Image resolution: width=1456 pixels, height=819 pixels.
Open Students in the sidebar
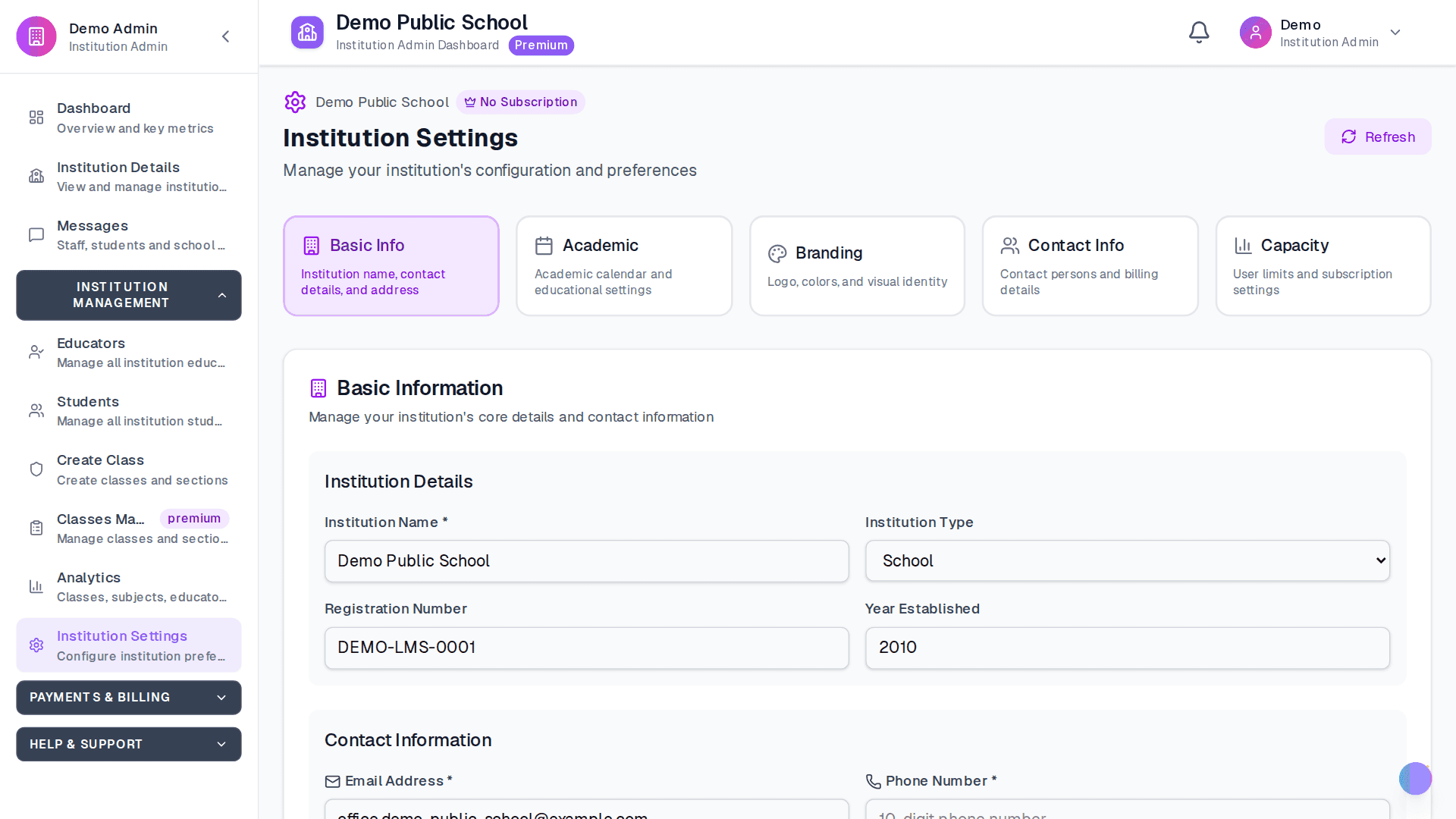pos(129,411)
